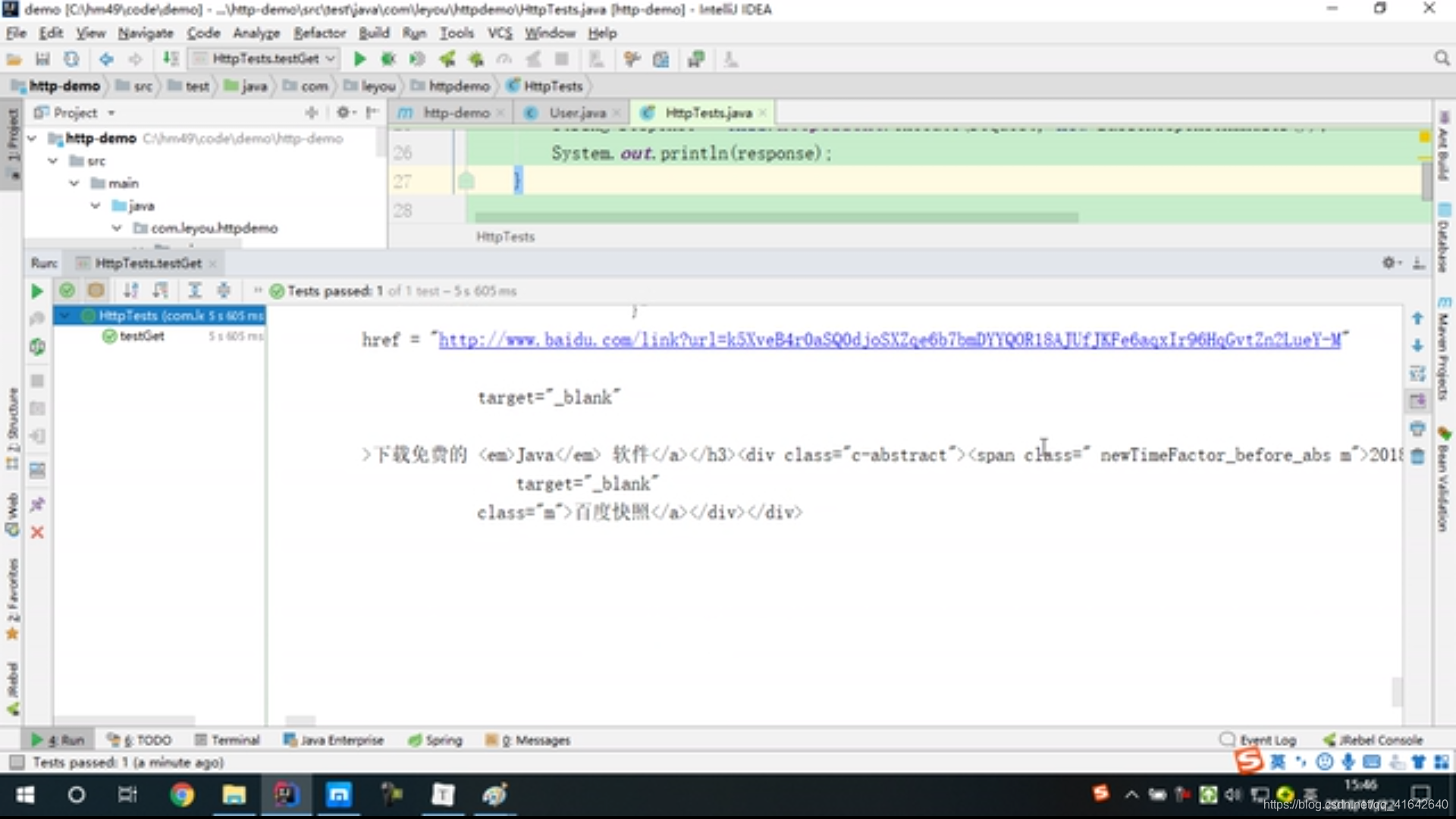Open the File menu
This screenshot has width=1456, height=819.
point(16,33)
